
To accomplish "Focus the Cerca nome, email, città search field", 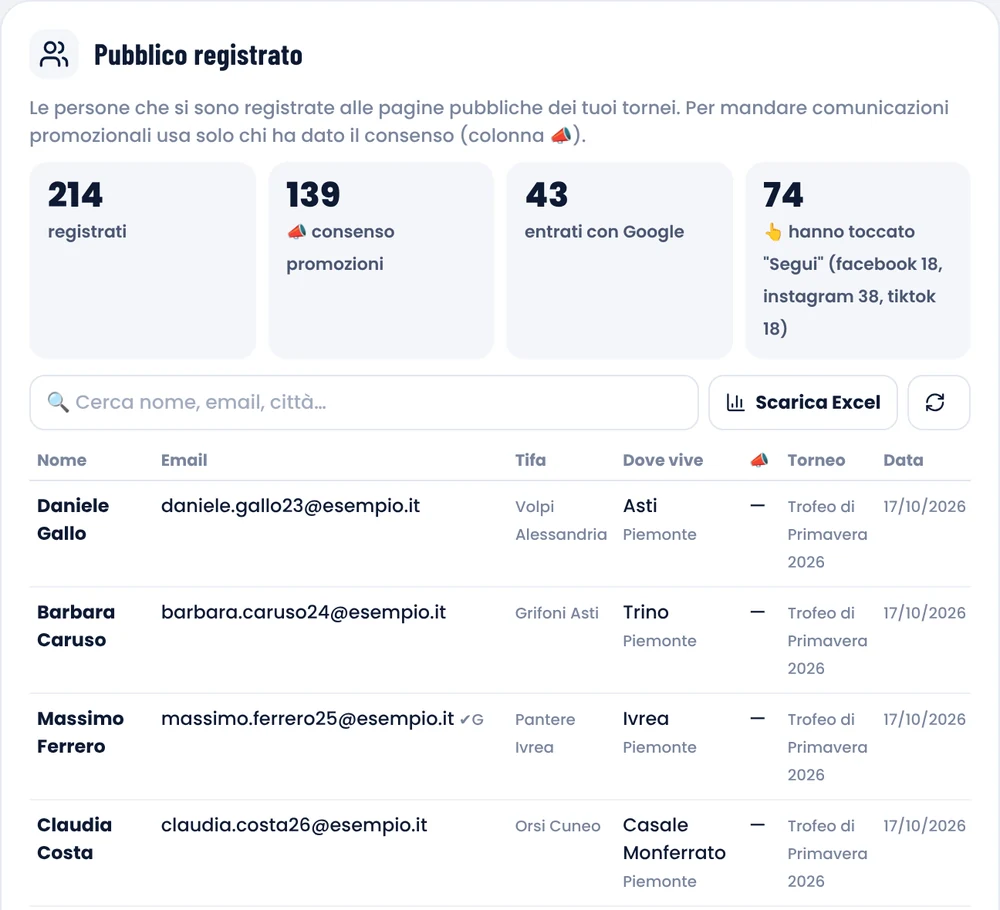I will coord(364,402).
